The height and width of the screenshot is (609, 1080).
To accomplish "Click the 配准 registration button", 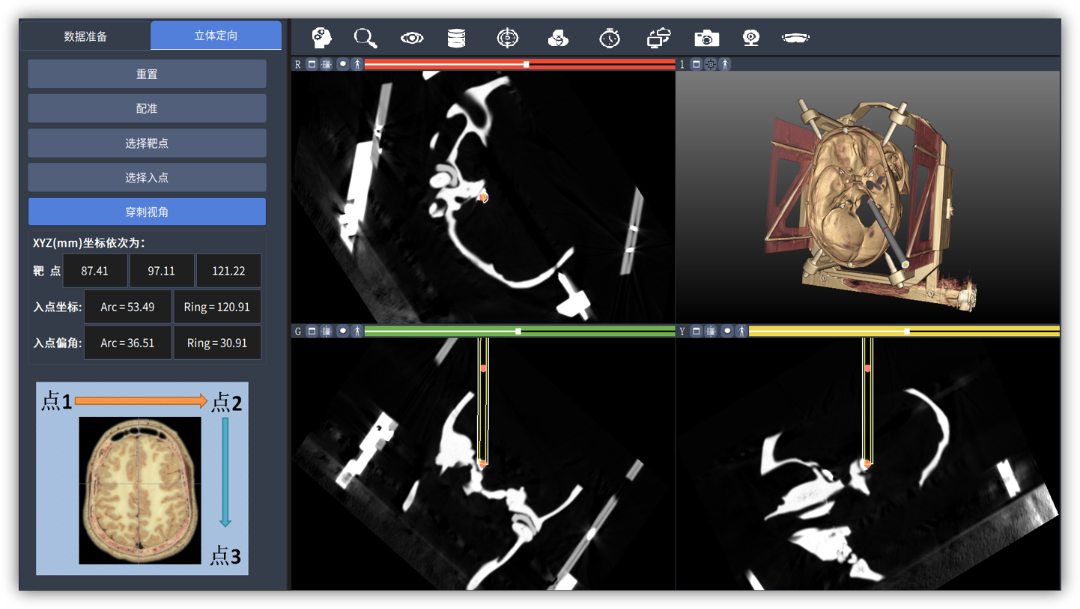I will (x=147, y=108).
